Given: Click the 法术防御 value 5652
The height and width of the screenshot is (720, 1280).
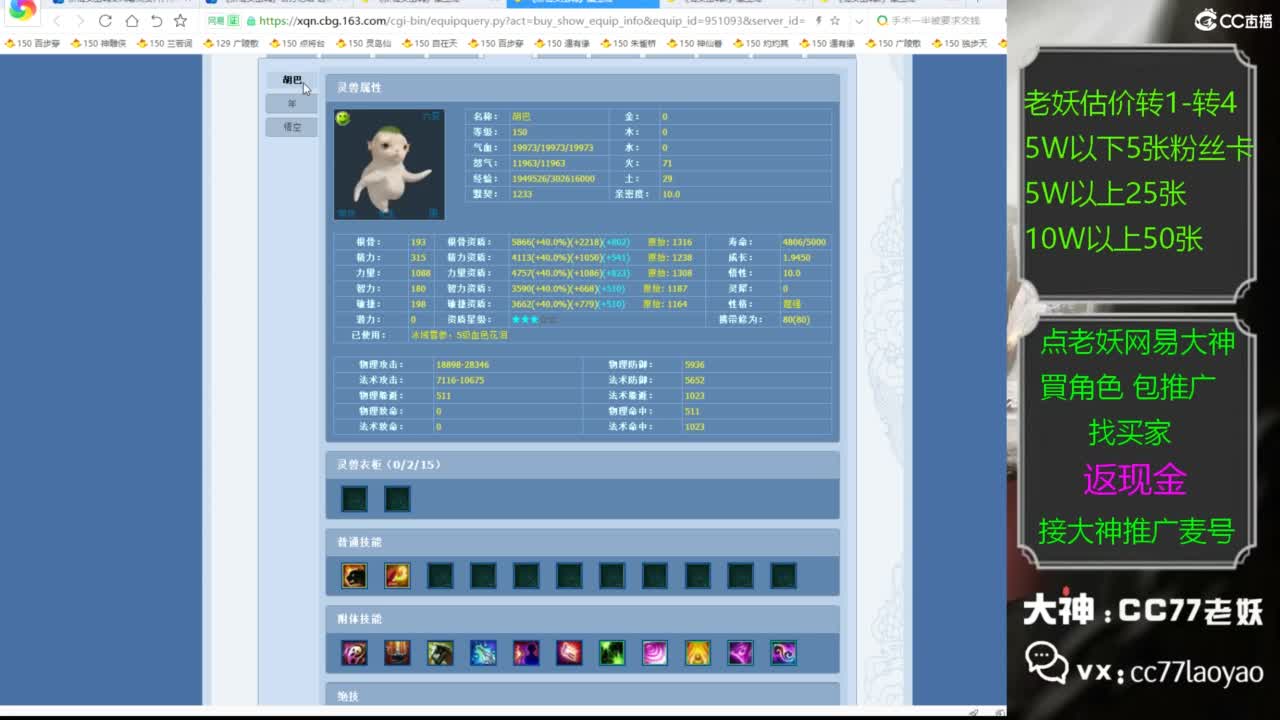Looking at the screenshot, I should (695, 380).
